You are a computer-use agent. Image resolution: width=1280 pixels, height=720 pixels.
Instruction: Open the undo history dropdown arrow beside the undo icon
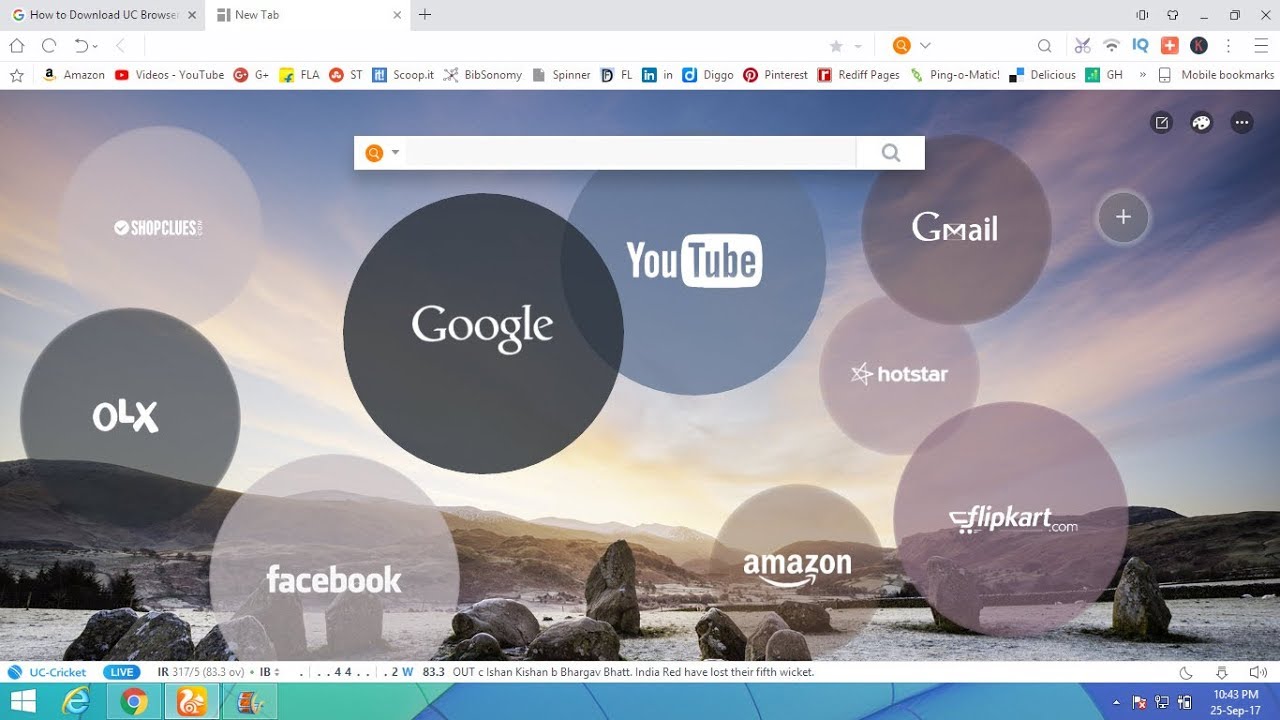[x=95, y=46]
